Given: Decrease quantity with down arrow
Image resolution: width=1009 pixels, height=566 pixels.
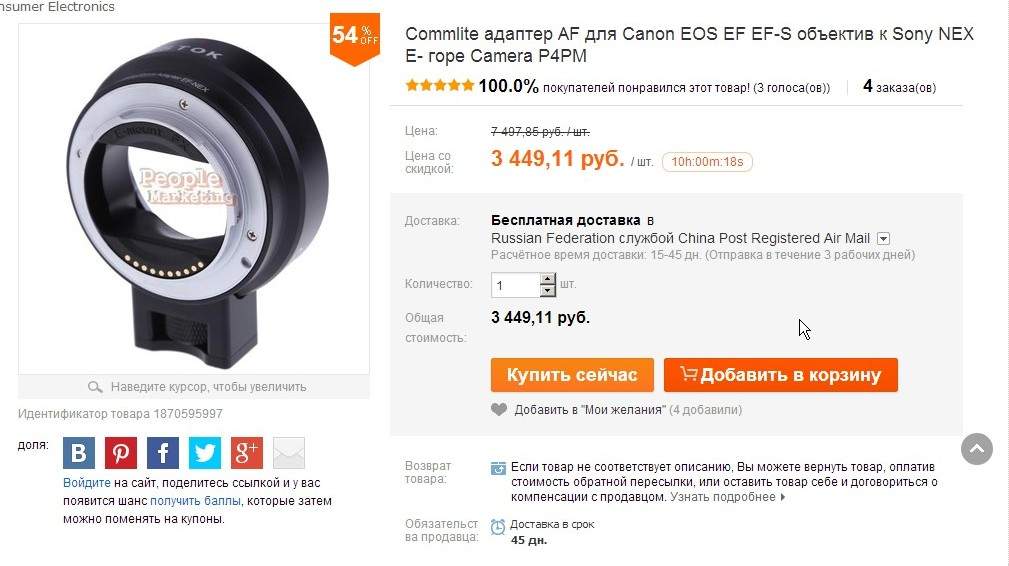Looking at the screenshot, I should click(x=548, y=291).
